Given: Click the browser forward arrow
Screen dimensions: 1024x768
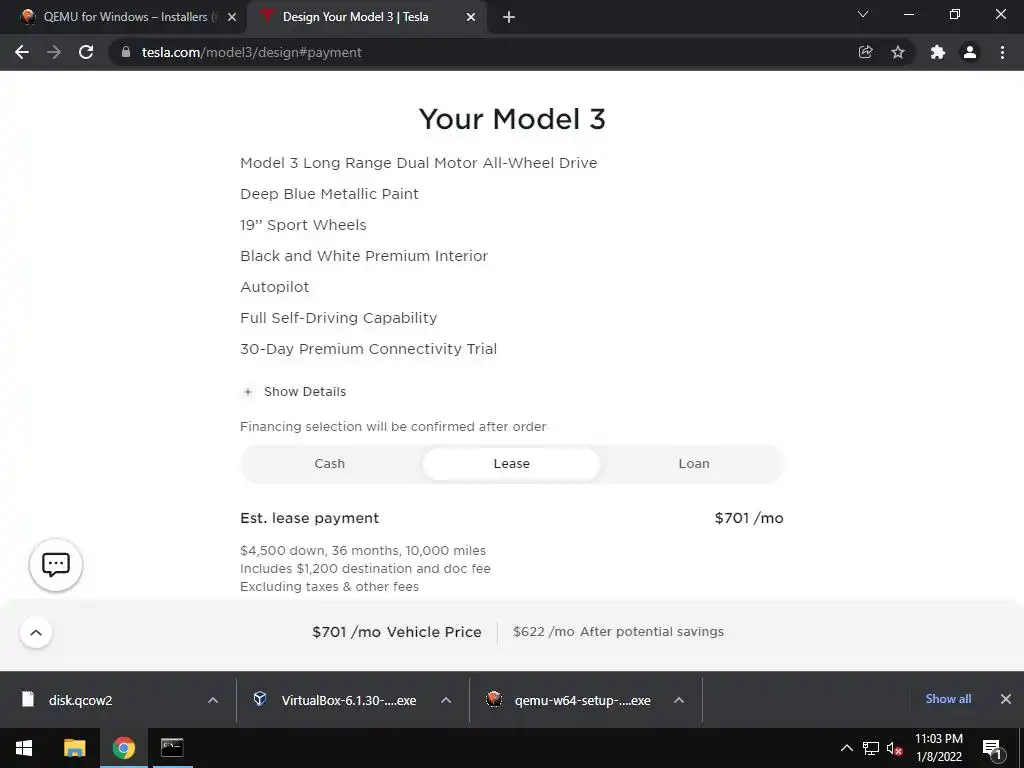Looking at the screenshot, I should pos(54,52).
